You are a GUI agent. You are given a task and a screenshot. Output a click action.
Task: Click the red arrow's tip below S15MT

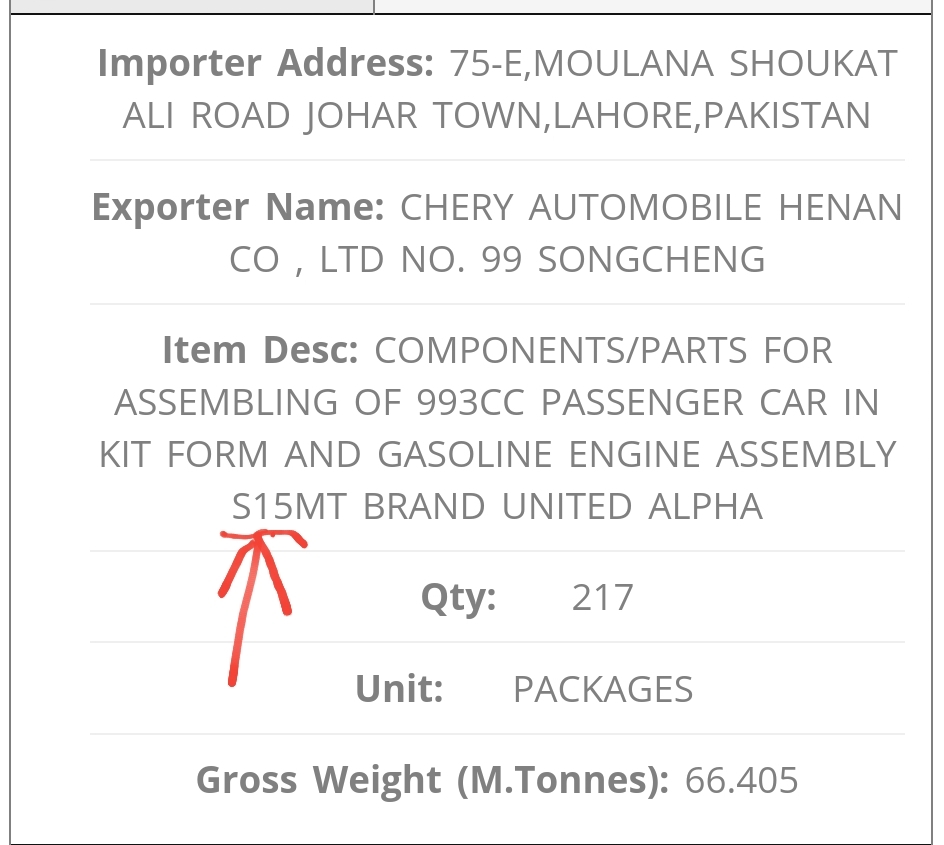(261, 536)
